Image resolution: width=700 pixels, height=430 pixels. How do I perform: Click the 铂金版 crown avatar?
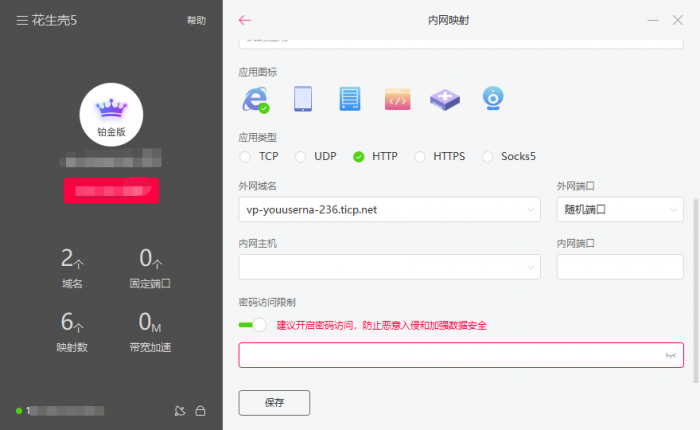[x=111, y=114]
